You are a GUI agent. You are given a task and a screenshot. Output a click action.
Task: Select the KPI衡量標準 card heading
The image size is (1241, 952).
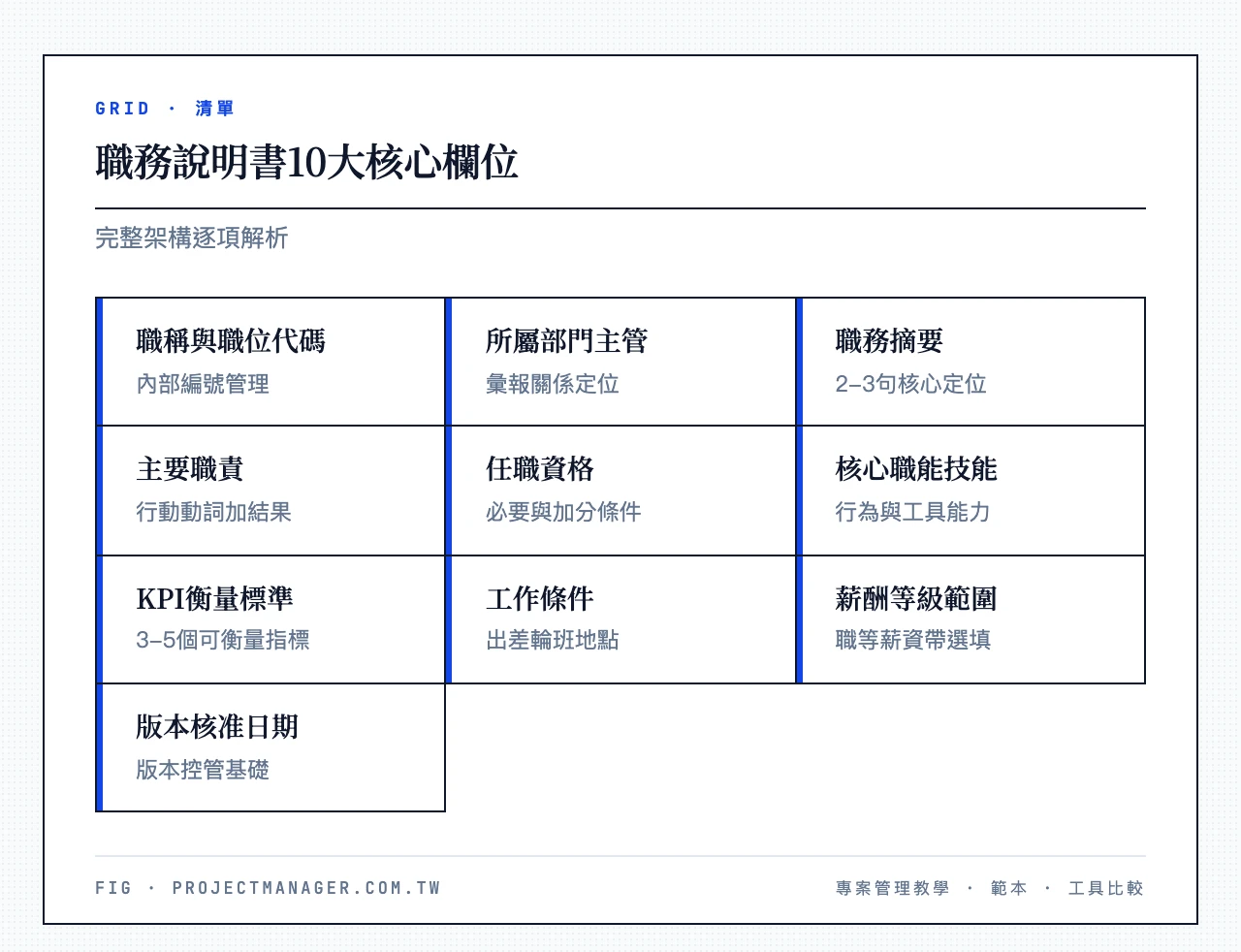(x=214, y=599)
